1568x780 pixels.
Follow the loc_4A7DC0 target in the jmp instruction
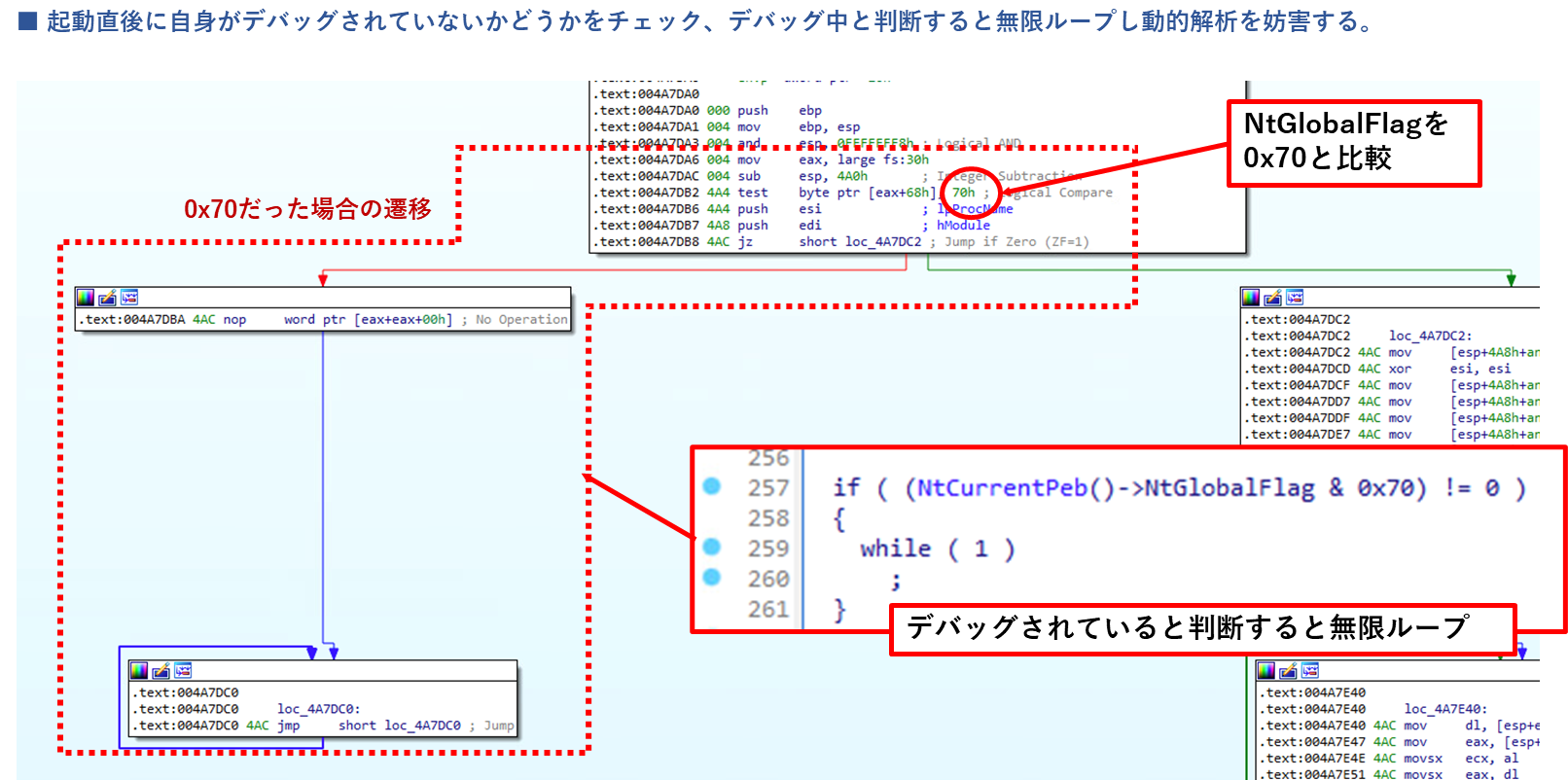coord(422,726)
